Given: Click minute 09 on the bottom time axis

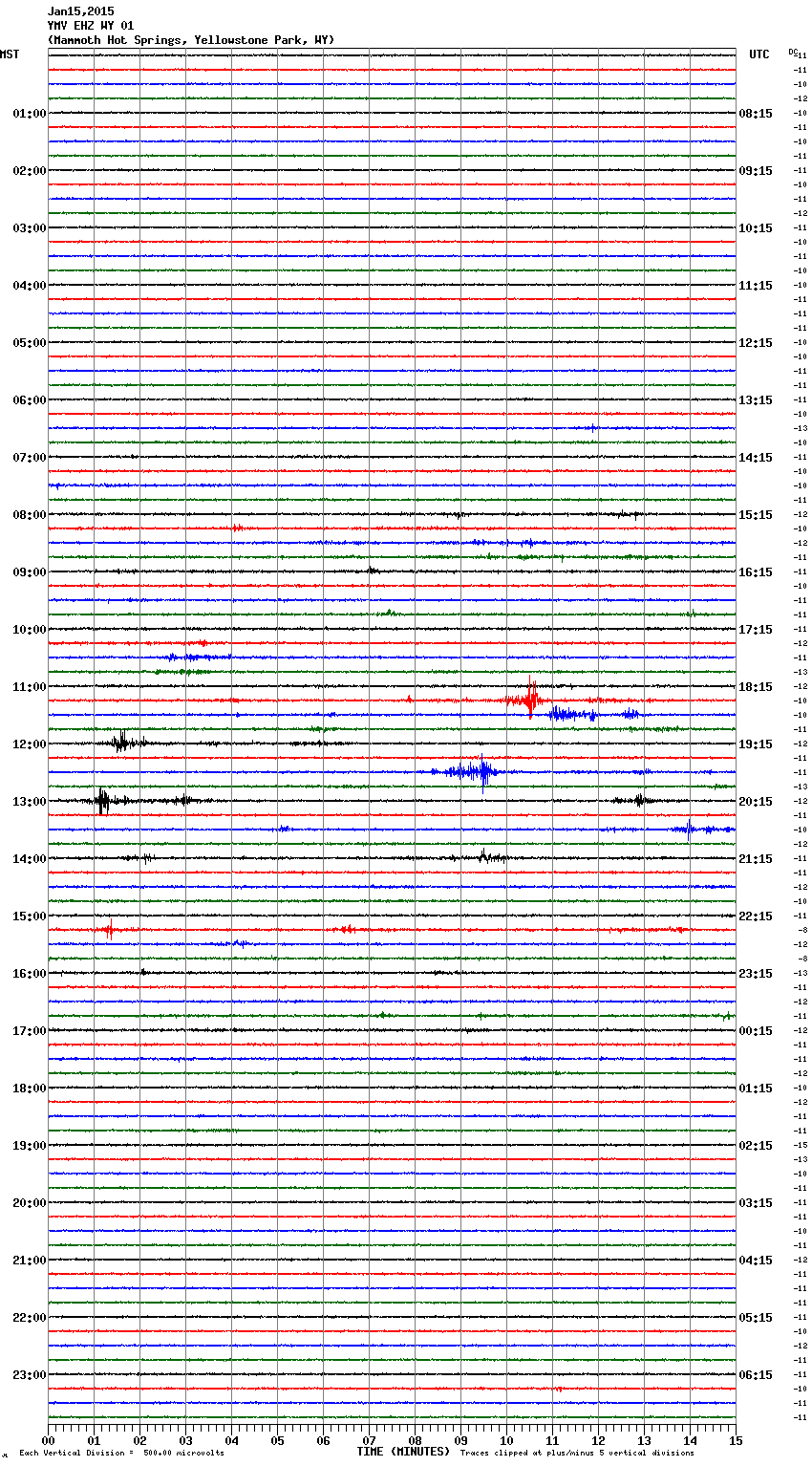Looking at the screenshot, I should (x=460, y=1440).
